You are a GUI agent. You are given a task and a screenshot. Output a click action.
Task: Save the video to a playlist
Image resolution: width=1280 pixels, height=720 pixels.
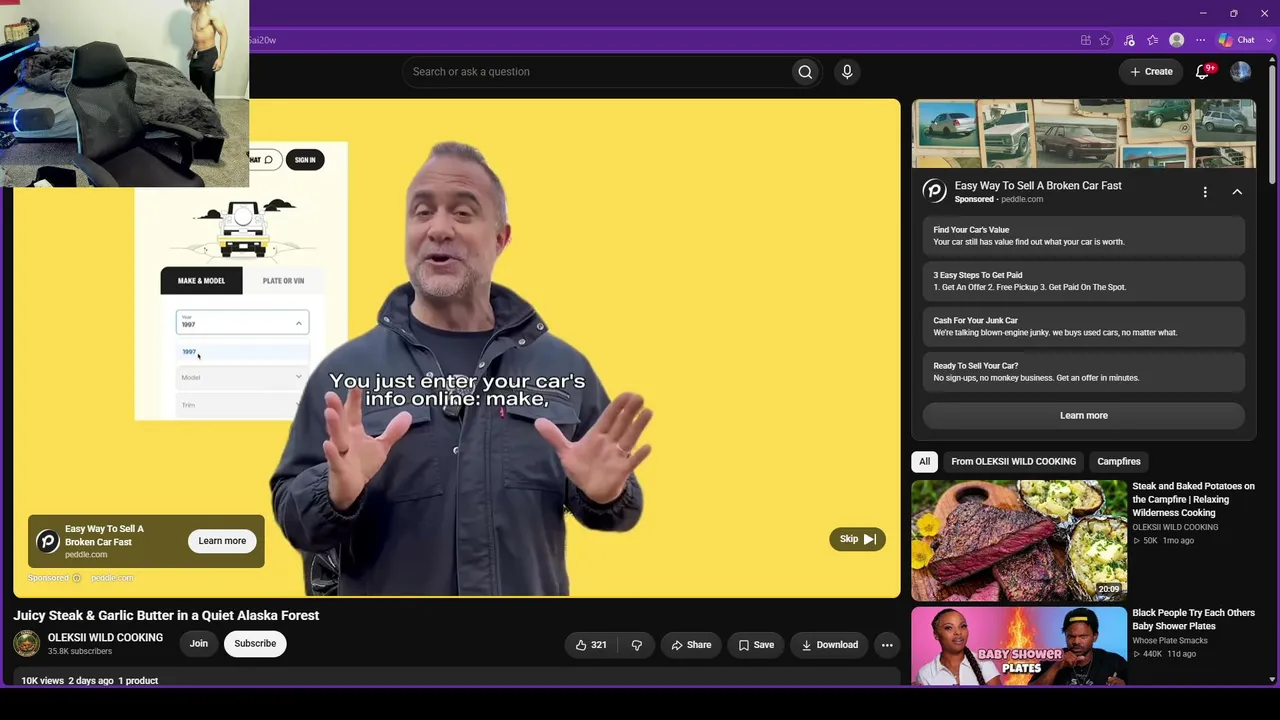click(x=756, y=645)
